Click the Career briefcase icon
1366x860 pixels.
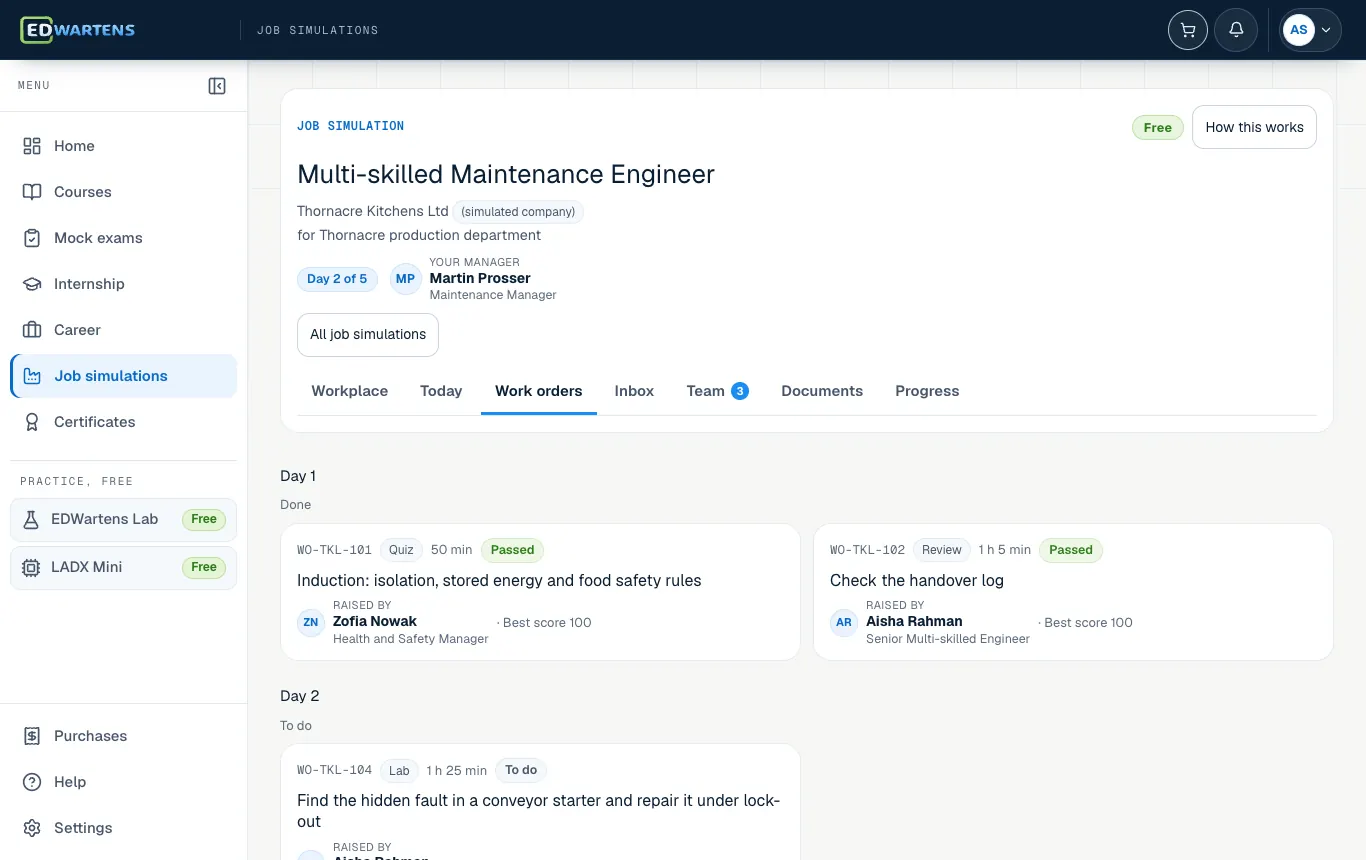(32, 330)
